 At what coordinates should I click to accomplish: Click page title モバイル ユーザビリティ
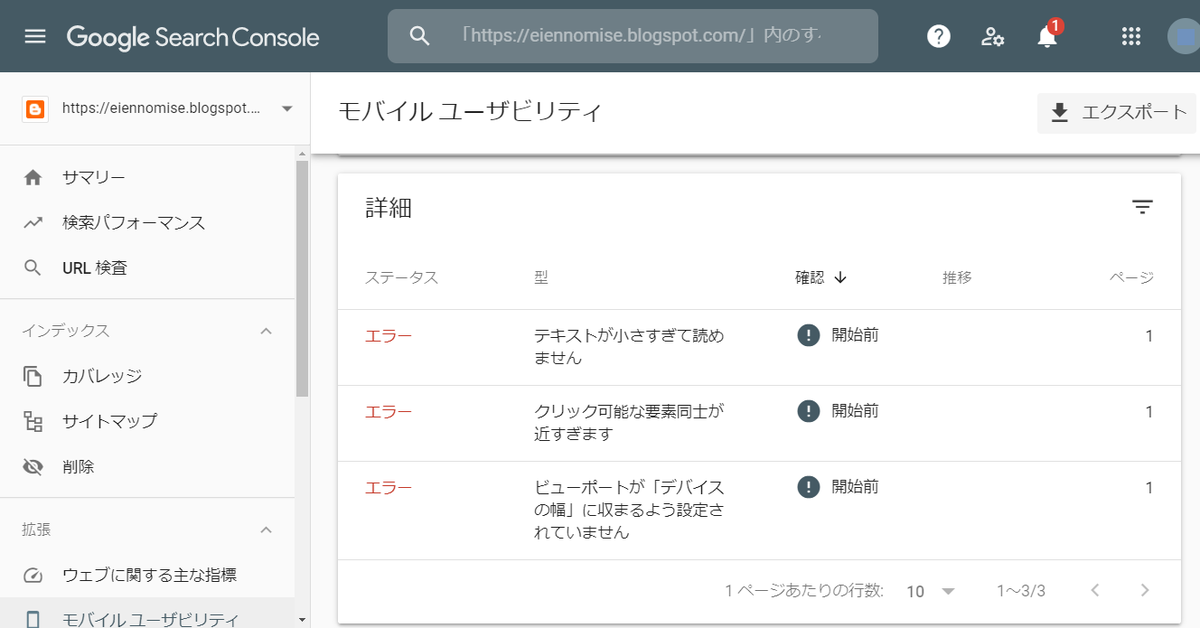pos(471,111)
